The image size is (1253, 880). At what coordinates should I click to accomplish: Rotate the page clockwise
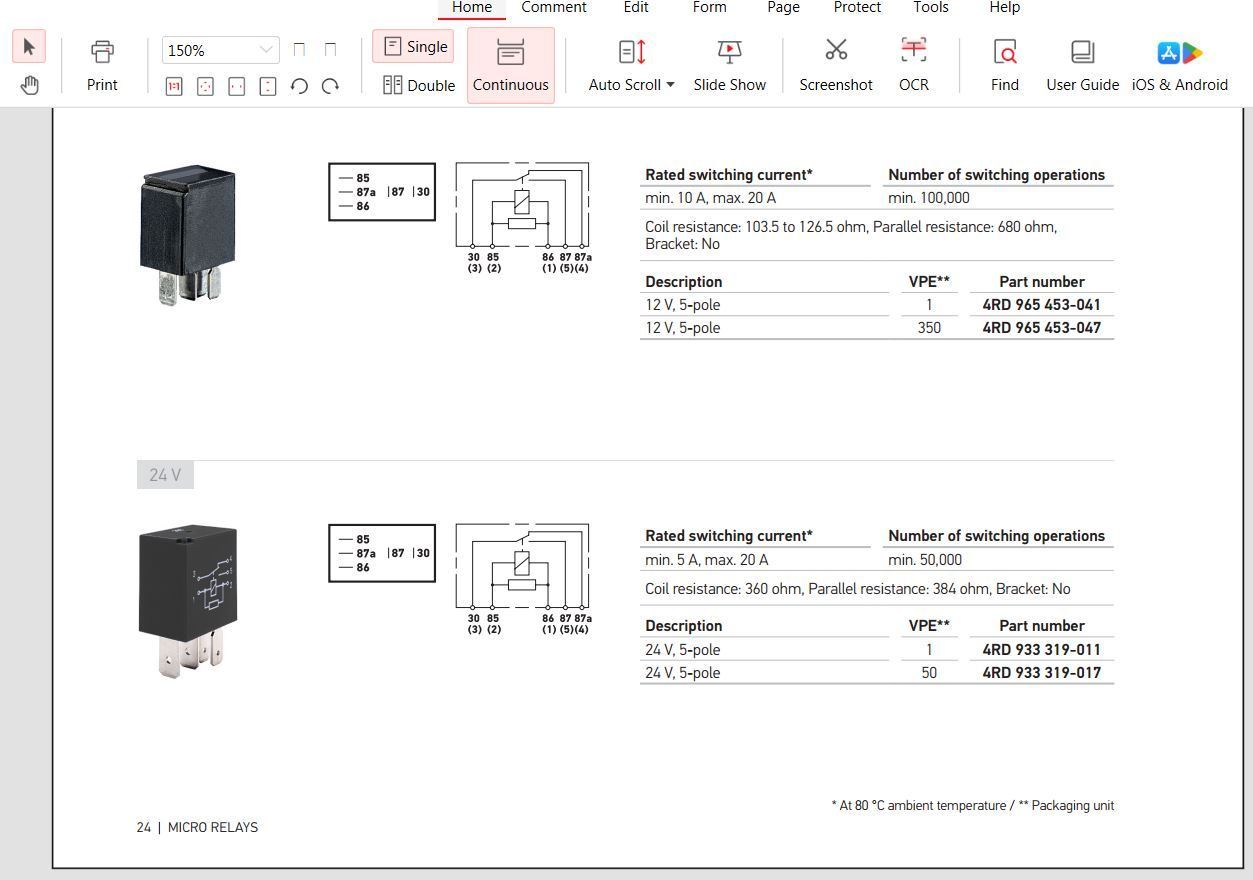tap(330, 87)
